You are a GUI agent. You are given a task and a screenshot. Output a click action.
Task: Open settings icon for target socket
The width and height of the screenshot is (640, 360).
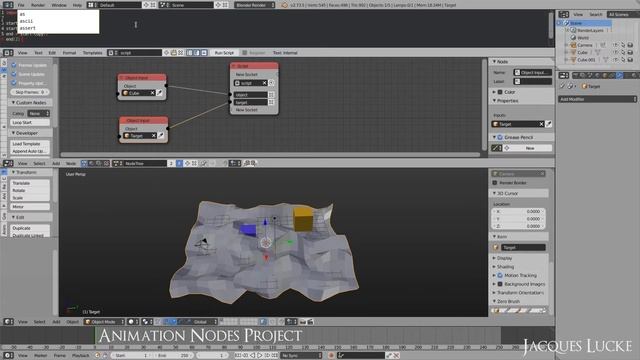271,102
